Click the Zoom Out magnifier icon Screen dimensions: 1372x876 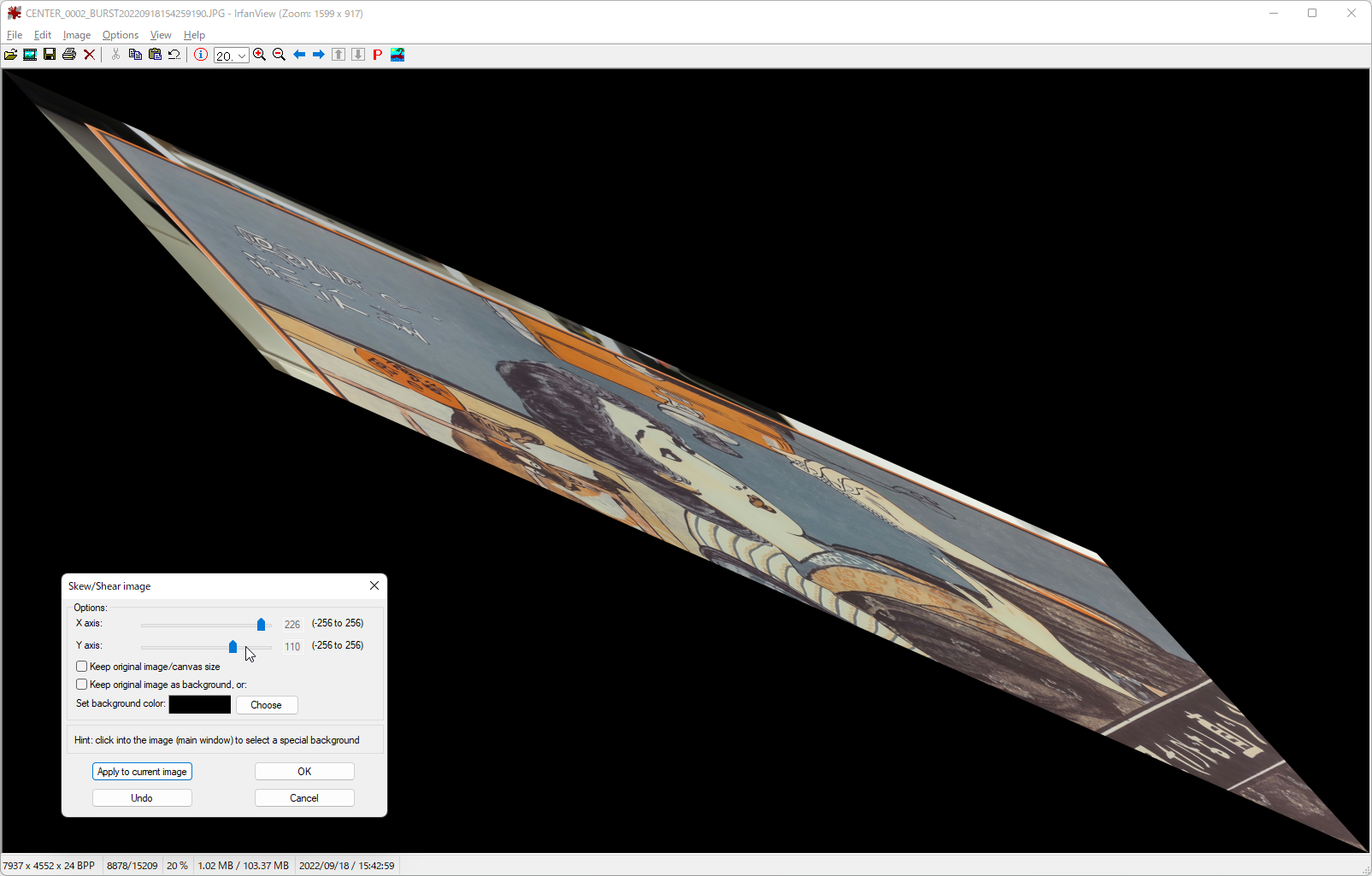click(280, 55)
